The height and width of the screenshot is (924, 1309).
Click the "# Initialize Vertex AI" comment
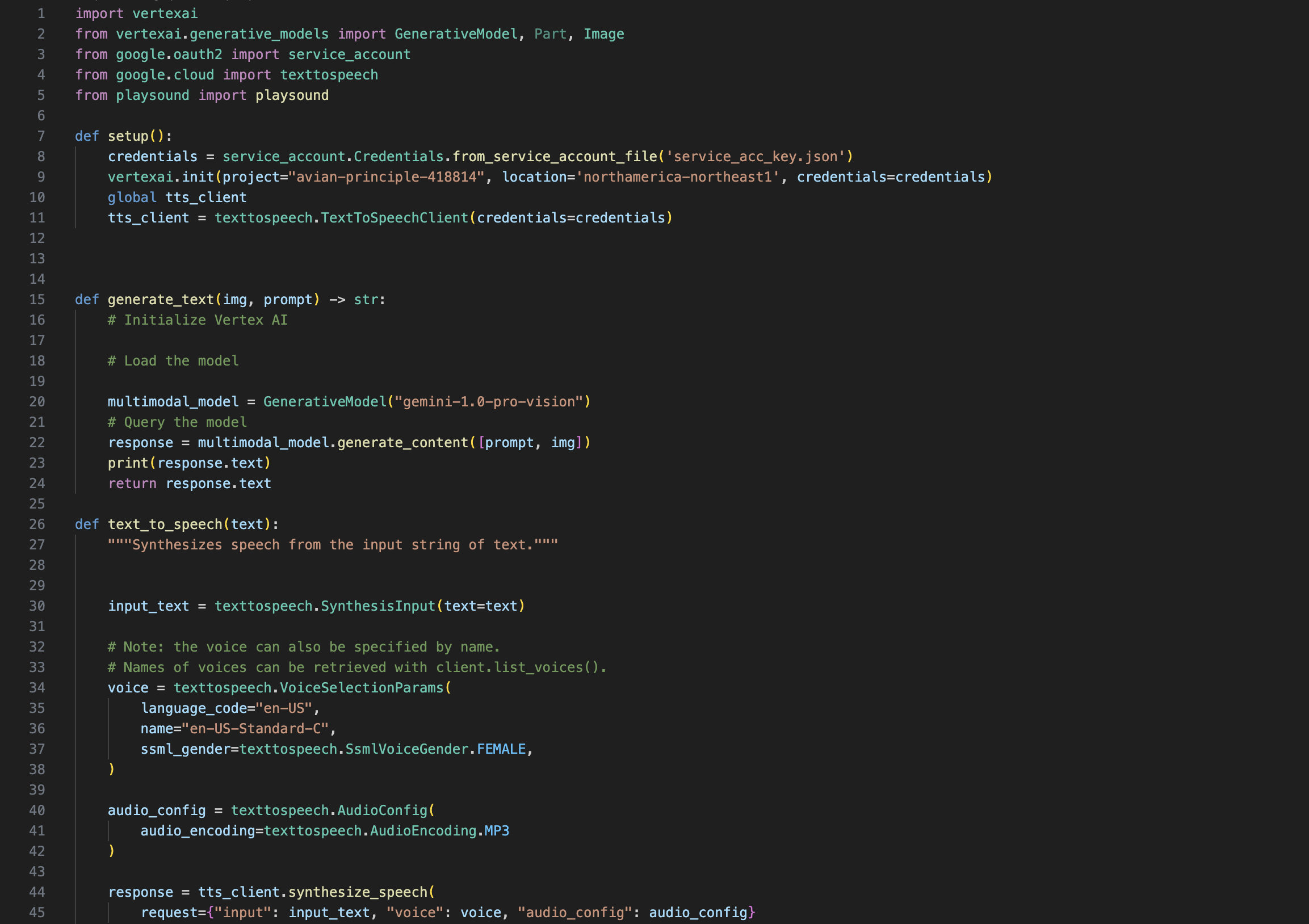pyautogui.click(x=198, y=320)
